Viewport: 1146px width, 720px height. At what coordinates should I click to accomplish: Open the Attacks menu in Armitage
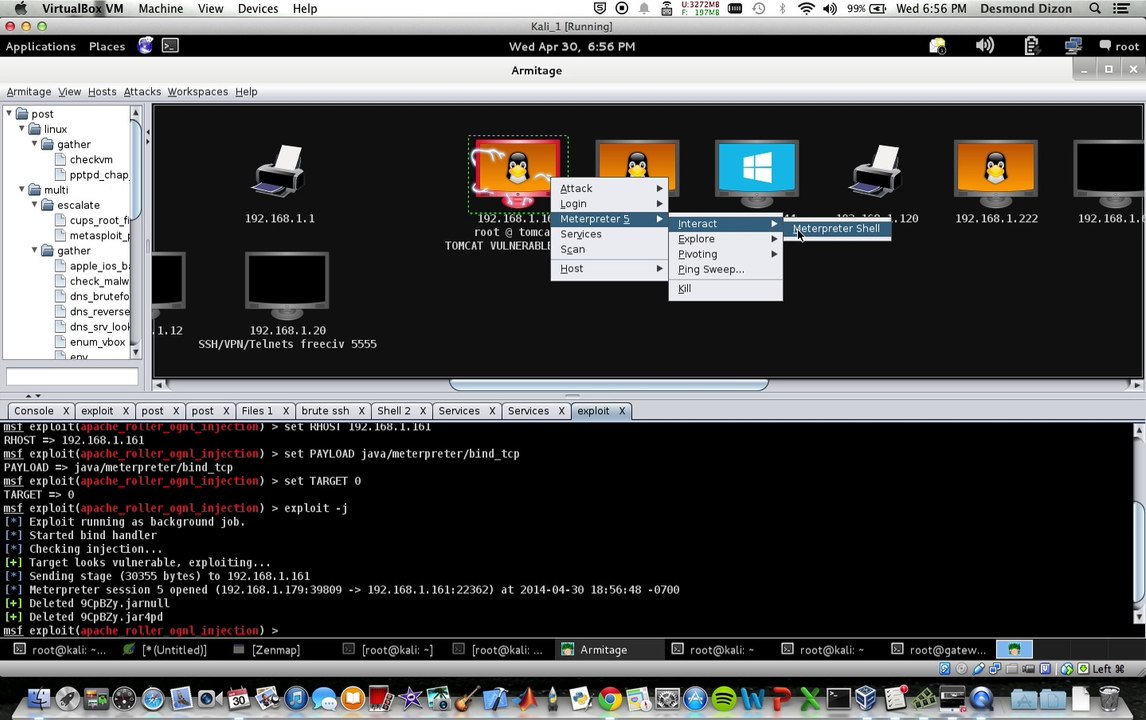[x=142, y=92]
